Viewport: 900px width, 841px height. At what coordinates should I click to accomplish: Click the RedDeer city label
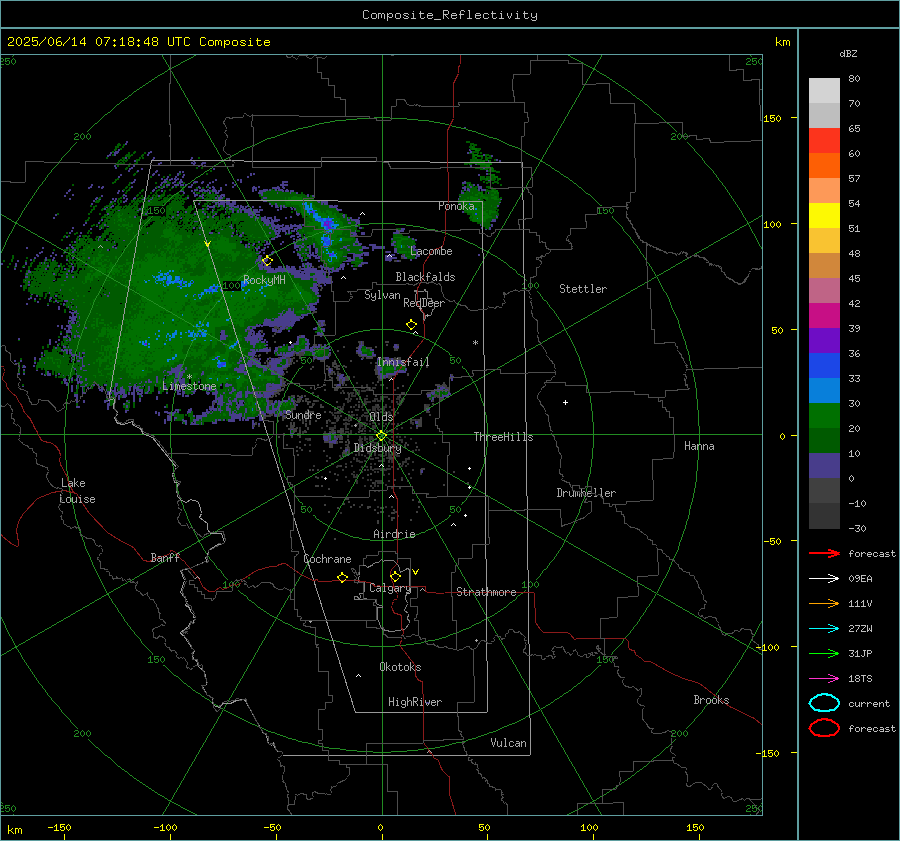point(424,303)
